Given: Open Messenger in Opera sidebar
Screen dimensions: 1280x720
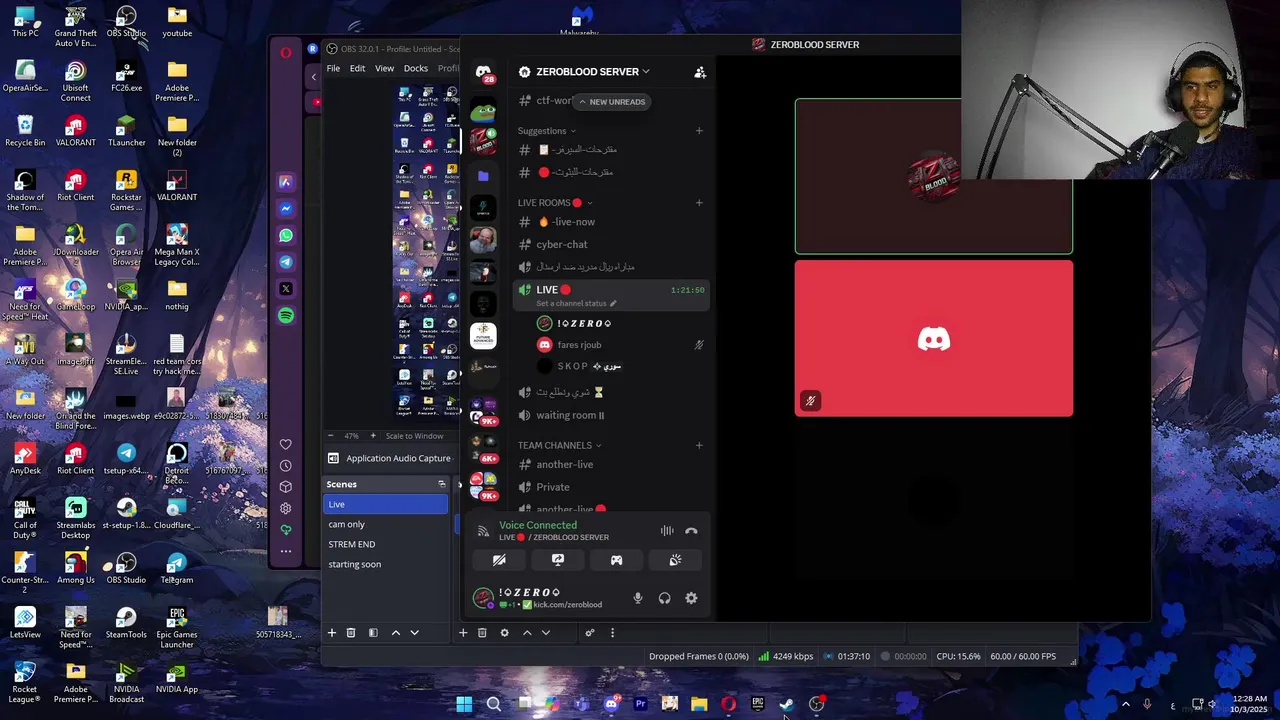Looking at the screenshot, I should point(286,209).
